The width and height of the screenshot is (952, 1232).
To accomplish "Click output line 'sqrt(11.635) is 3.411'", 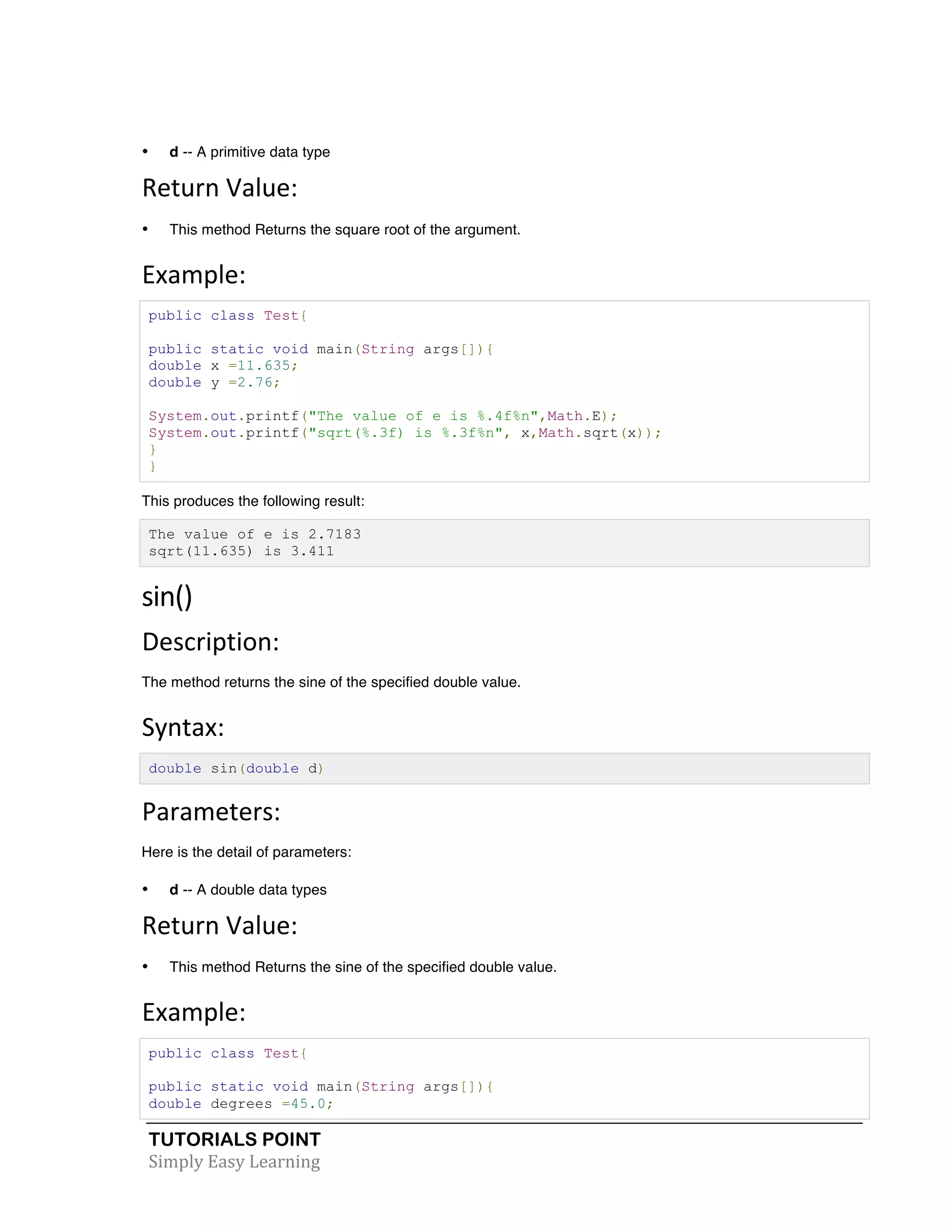I will 241,551.
